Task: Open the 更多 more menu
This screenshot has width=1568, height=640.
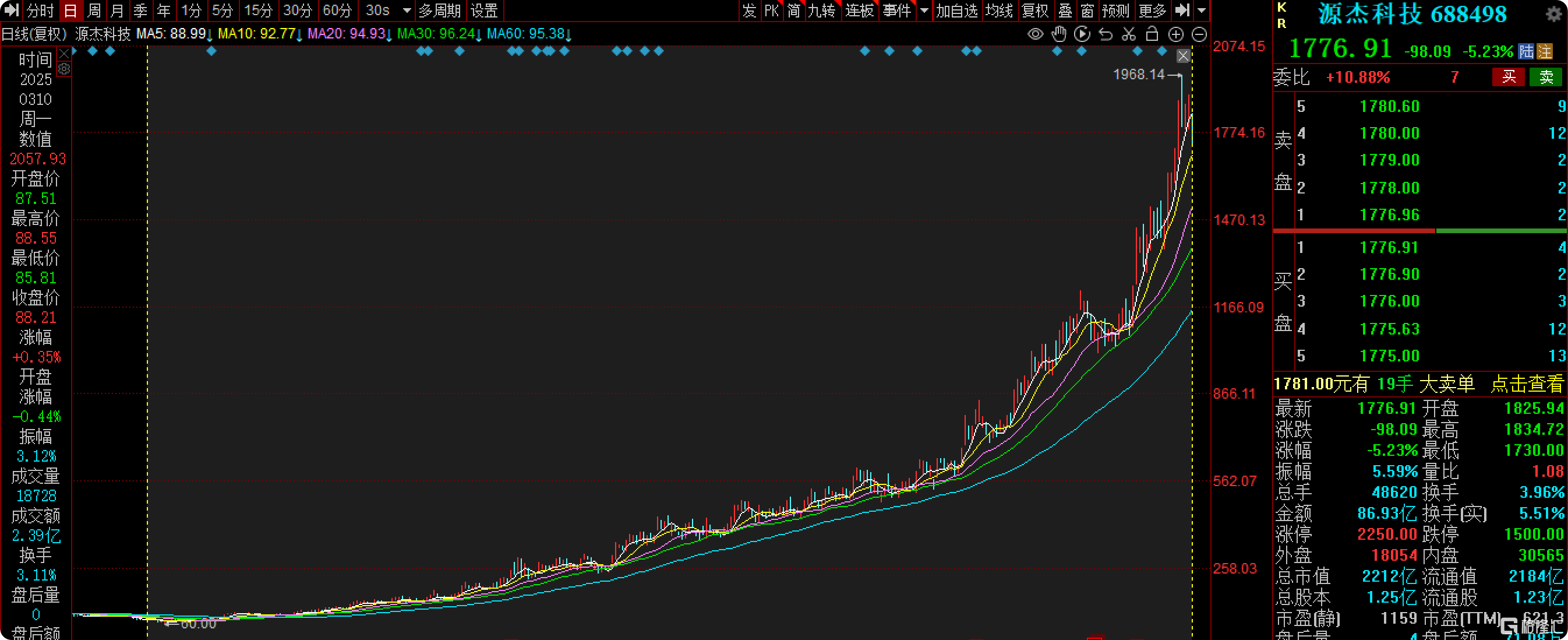Action: [1152, 10]
